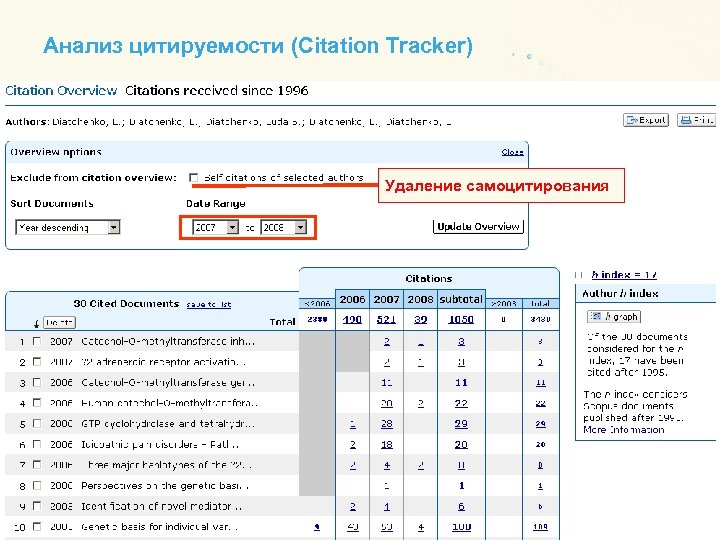Viewport: 720px width, 540px height.
Task: Click the Print button
Action: [697, 120]
